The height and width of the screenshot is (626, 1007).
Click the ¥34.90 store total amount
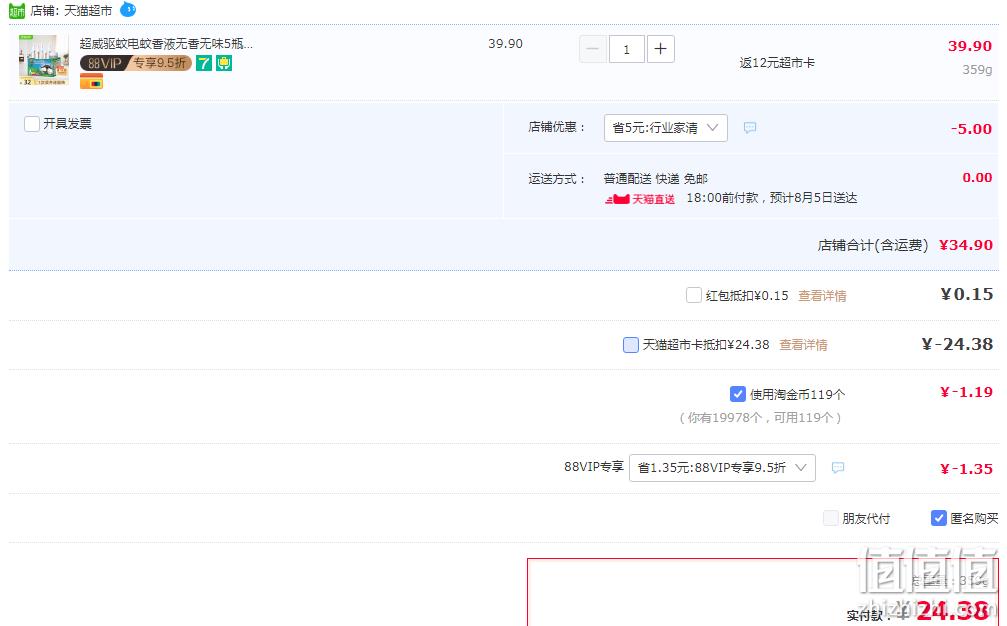coord(966,245)
